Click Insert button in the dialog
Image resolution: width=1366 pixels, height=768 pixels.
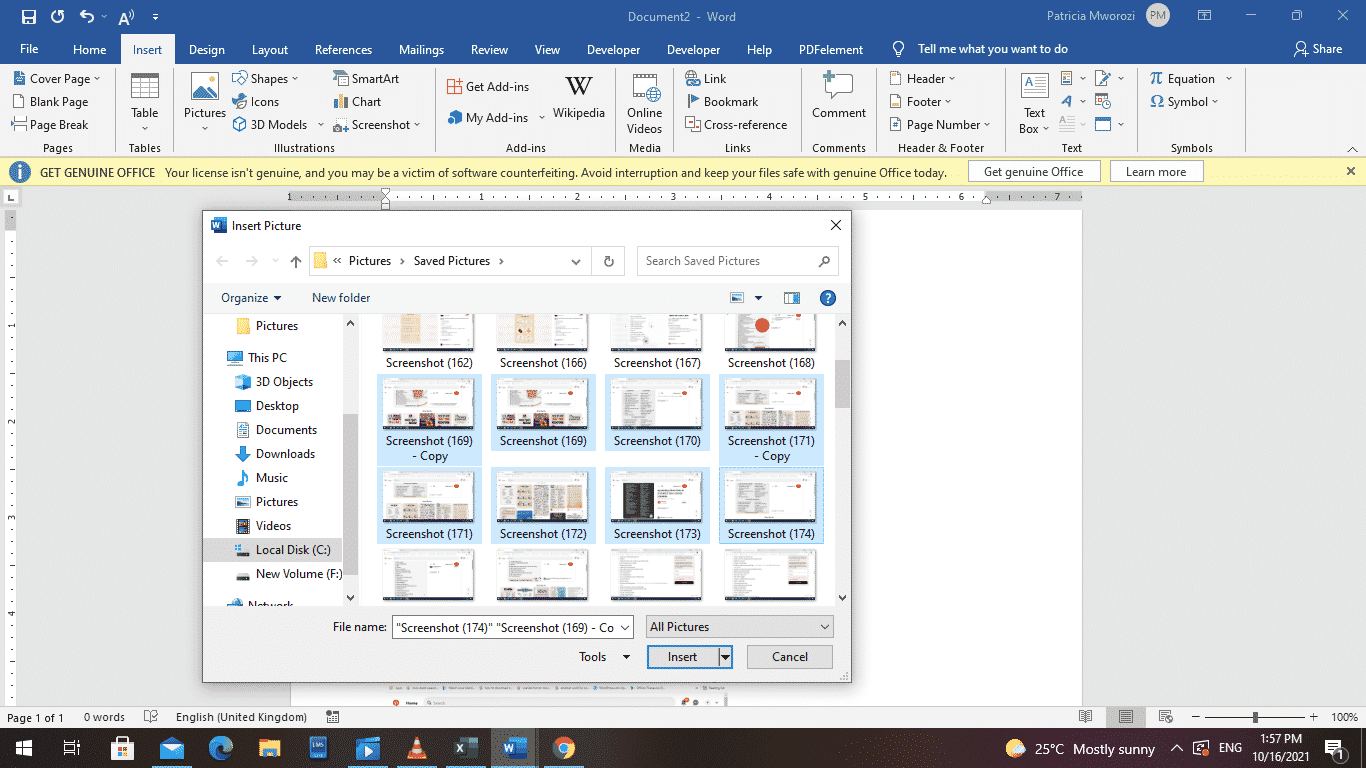coord(683,657)
